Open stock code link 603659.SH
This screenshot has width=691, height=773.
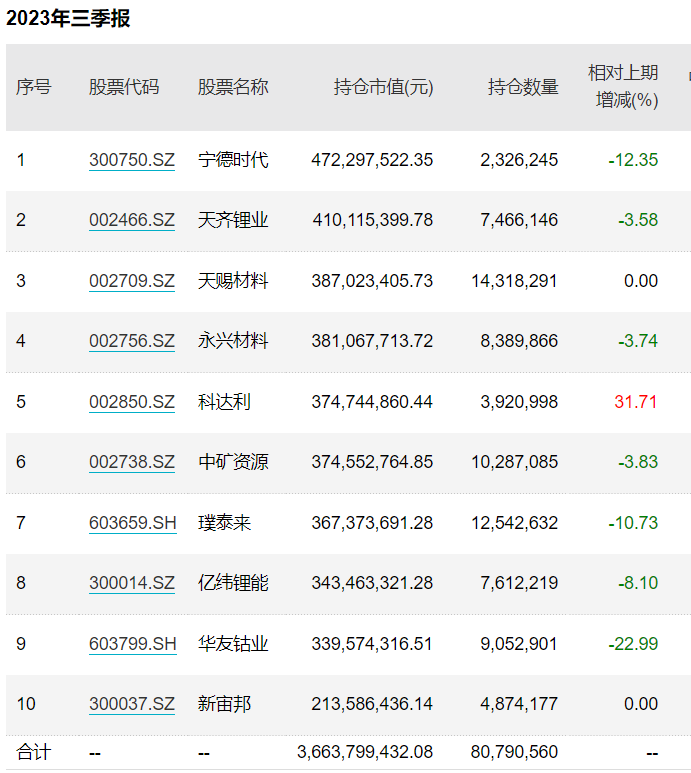click(133, 523)
